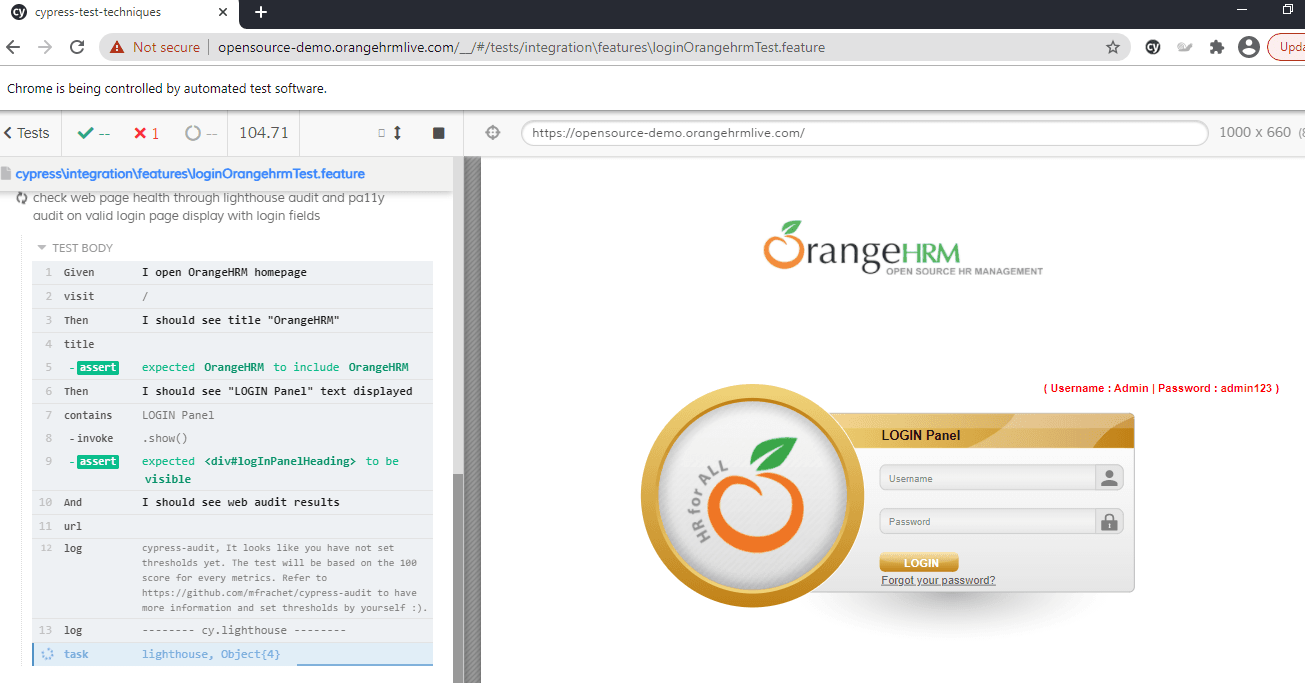Click the LOGIN Panel heading

(x=921, y=435)
